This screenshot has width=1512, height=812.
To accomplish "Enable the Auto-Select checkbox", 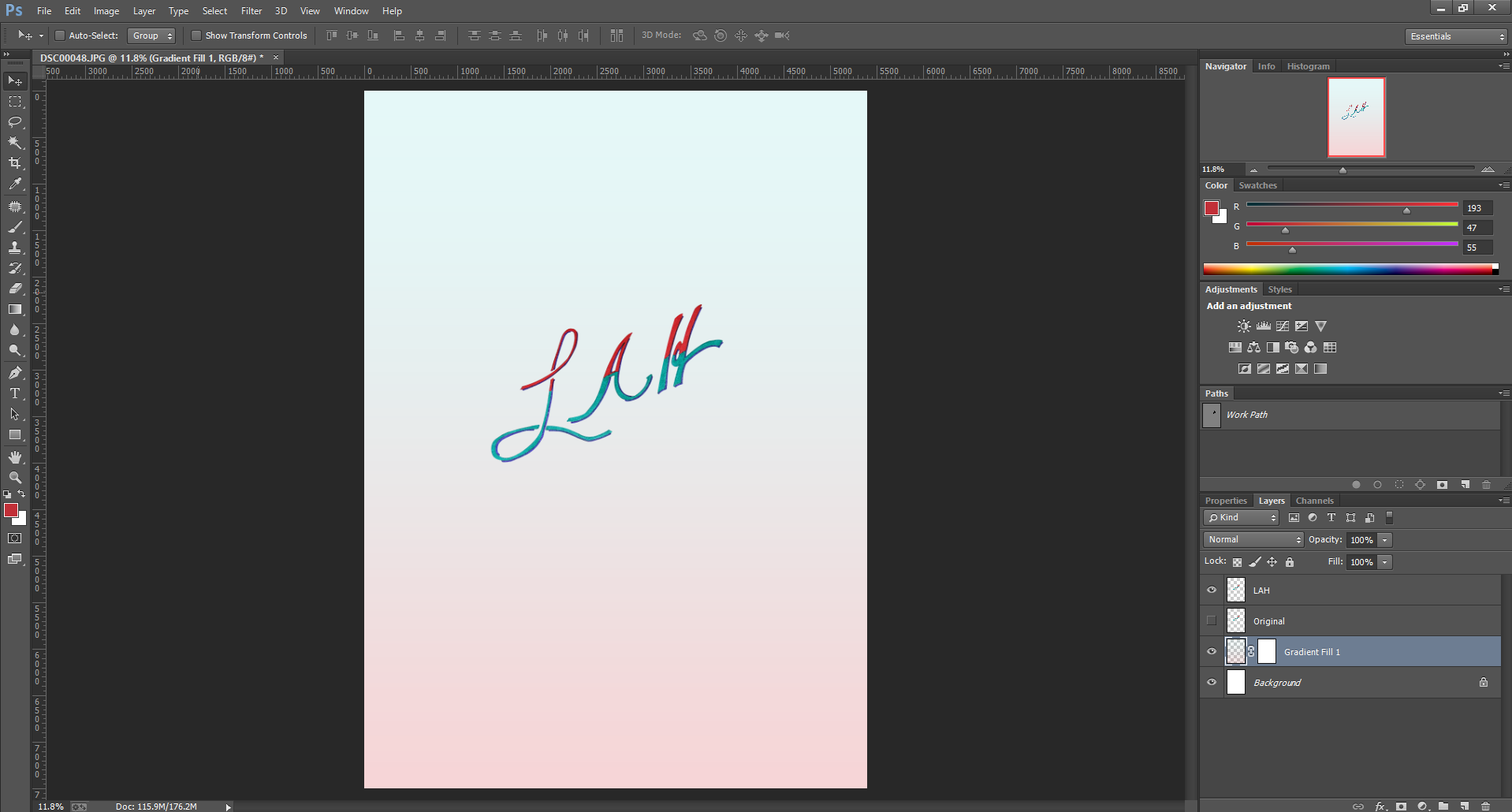I will click(x=59, y=35).
